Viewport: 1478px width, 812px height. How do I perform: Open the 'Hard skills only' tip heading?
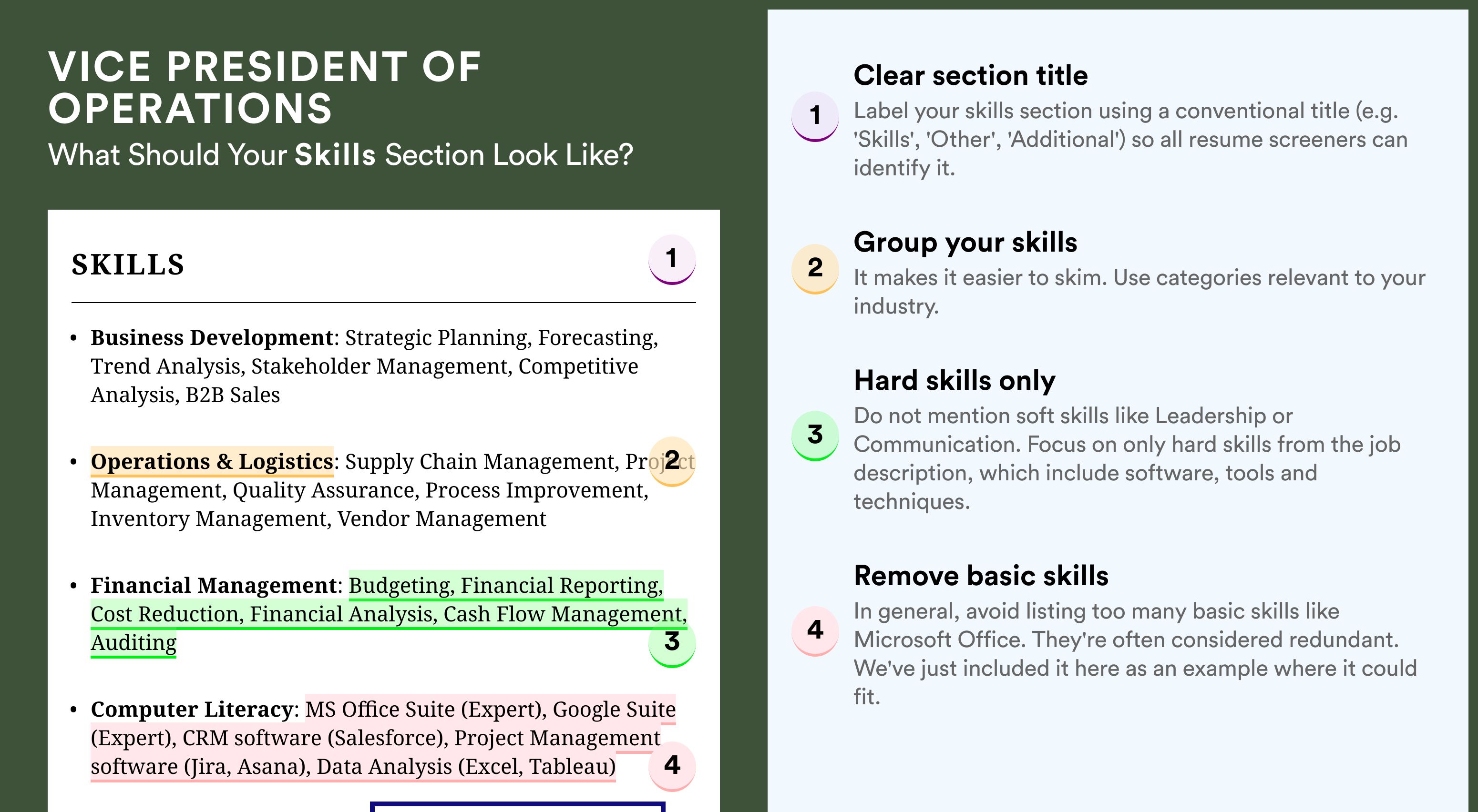tap(954, 381)
